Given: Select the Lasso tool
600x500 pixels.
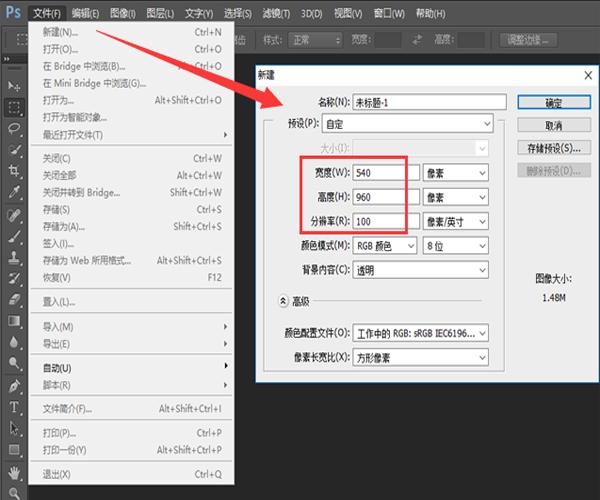Looking at the screenshot, I should (15, 129).
